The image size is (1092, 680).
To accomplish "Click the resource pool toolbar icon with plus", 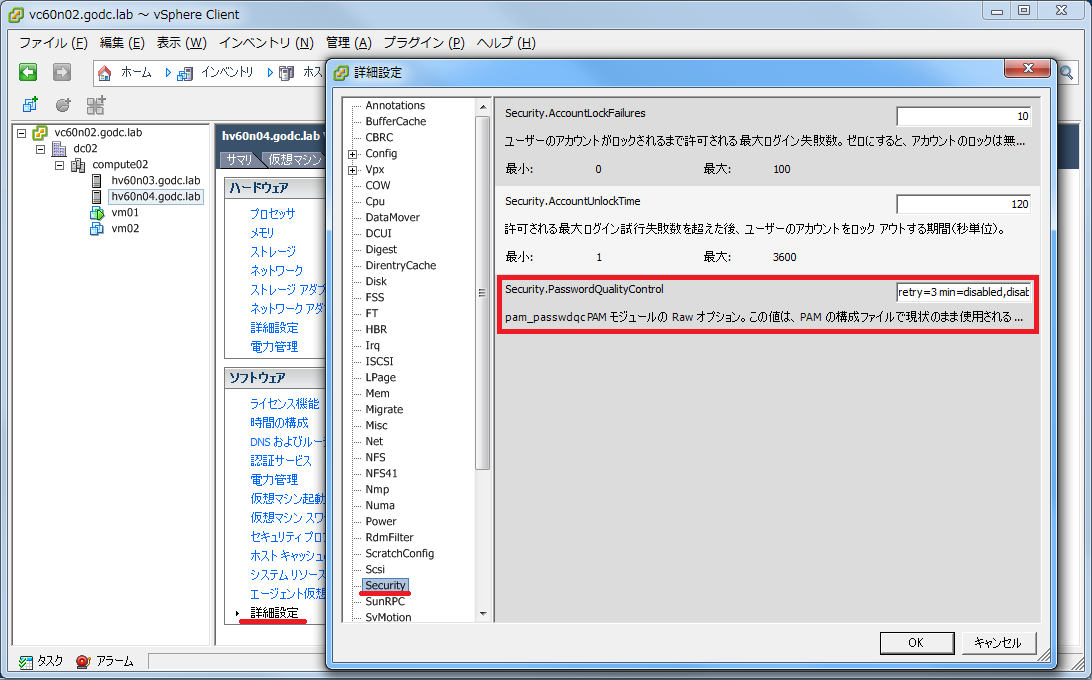I will [x=95, y=105].
